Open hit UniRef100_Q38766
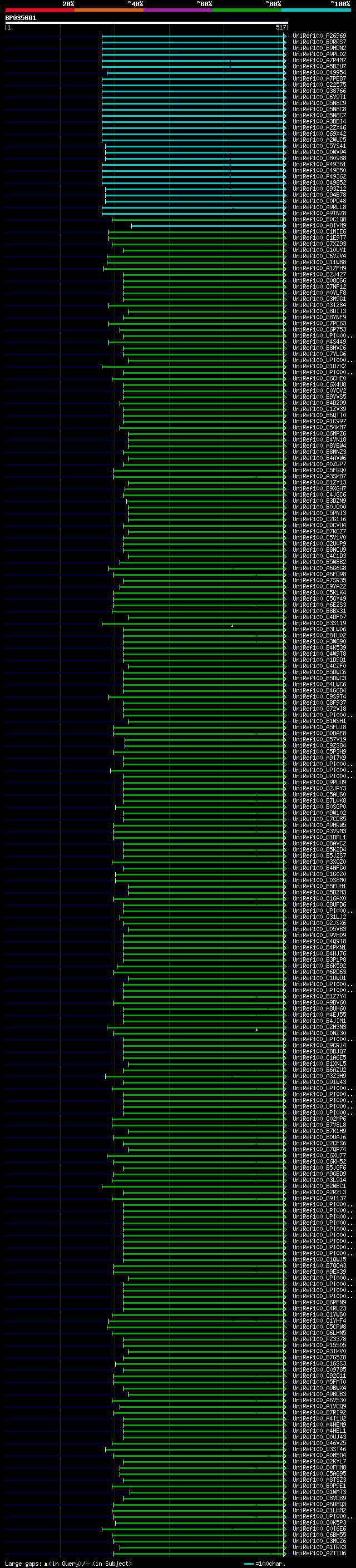Image resolution: width=356 pixels, height=1568 pixels. 319,91
